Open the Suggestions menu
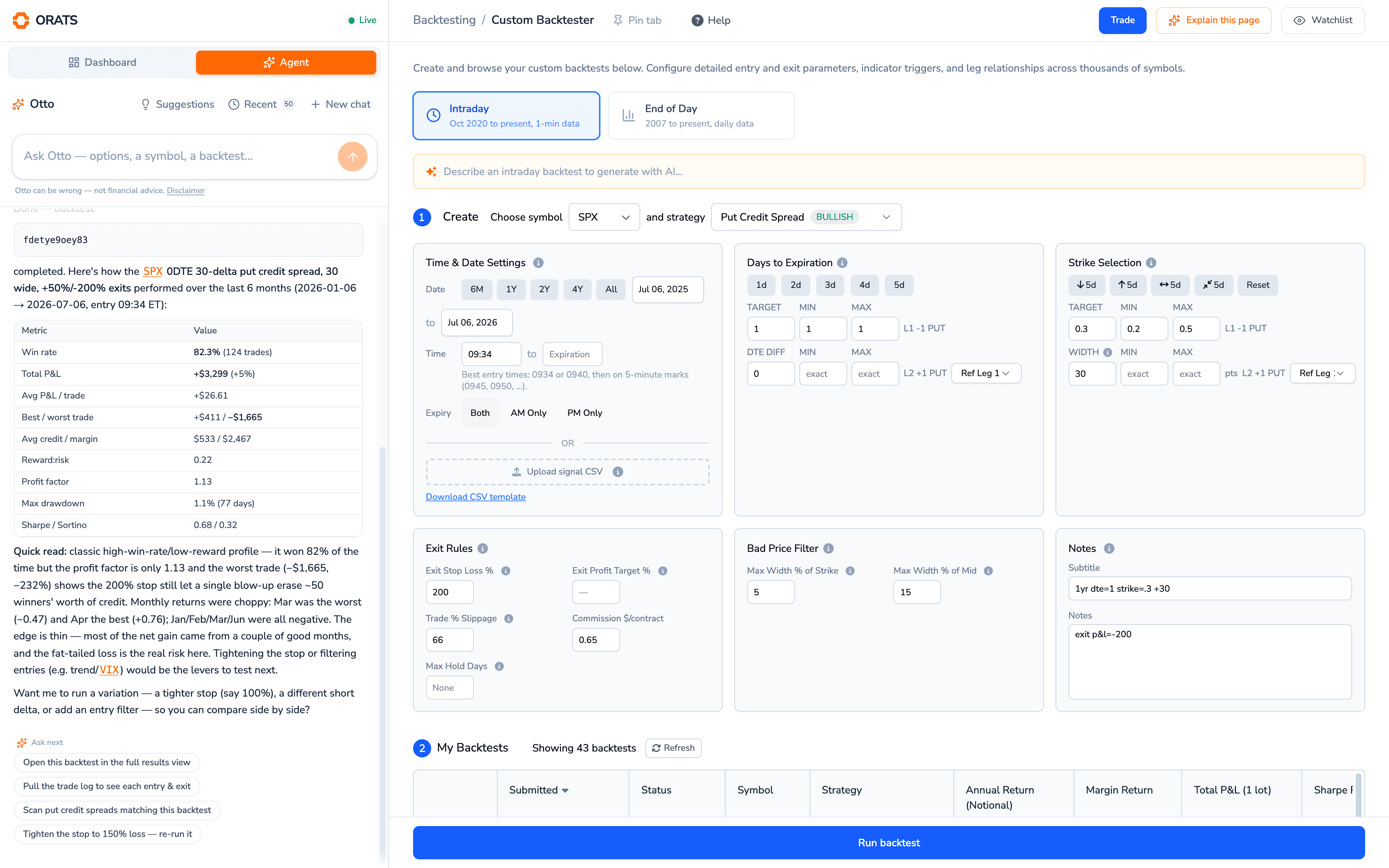1389x868 pixels. coord(177,104)
